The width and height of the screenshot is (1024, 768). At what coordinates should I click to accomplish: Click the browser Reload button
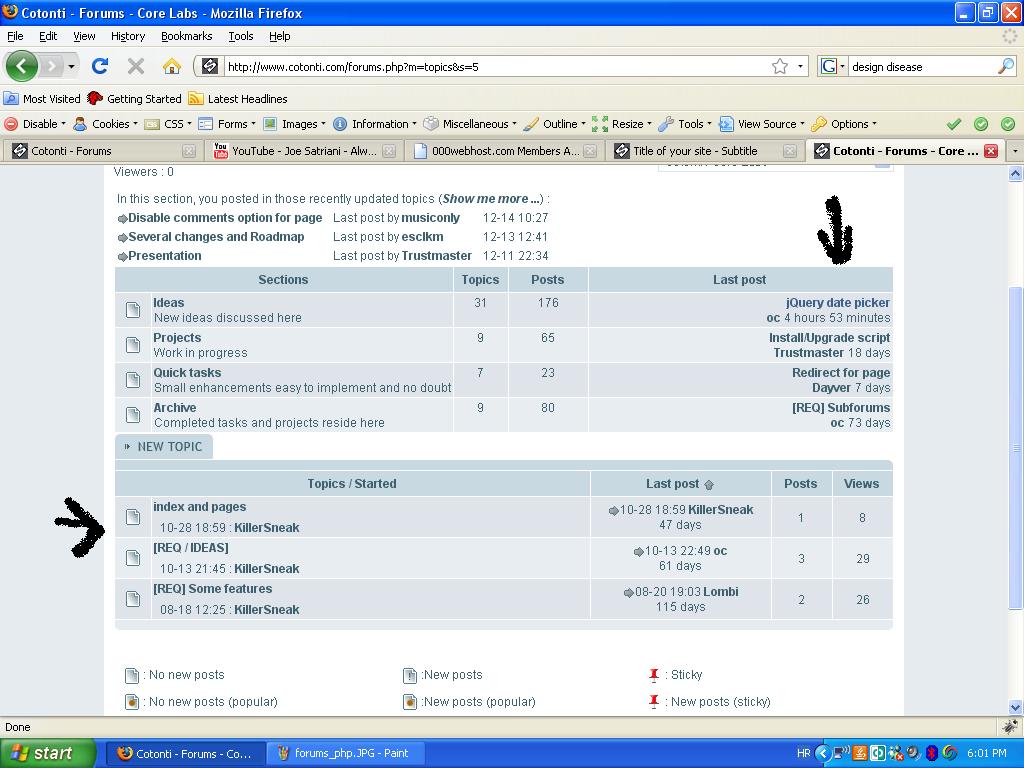point(100,66)
